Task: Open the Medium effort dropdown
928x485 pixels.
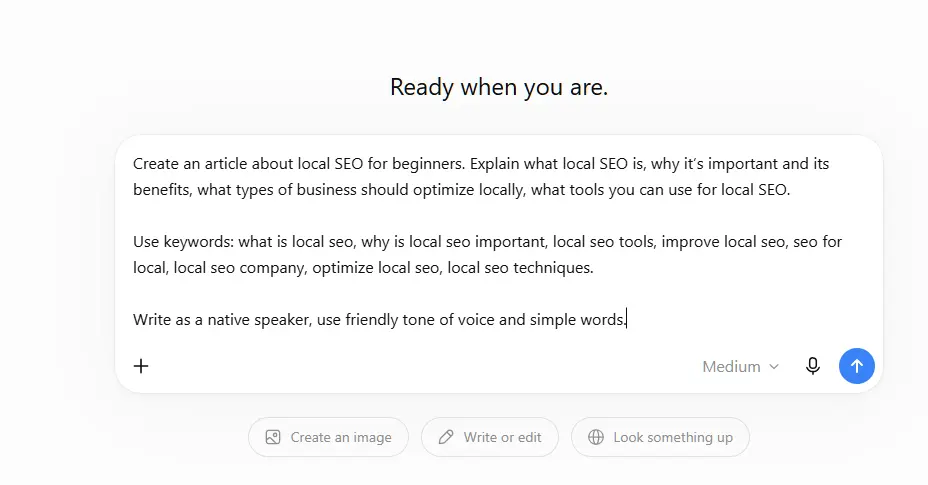Action: point(740,367)
